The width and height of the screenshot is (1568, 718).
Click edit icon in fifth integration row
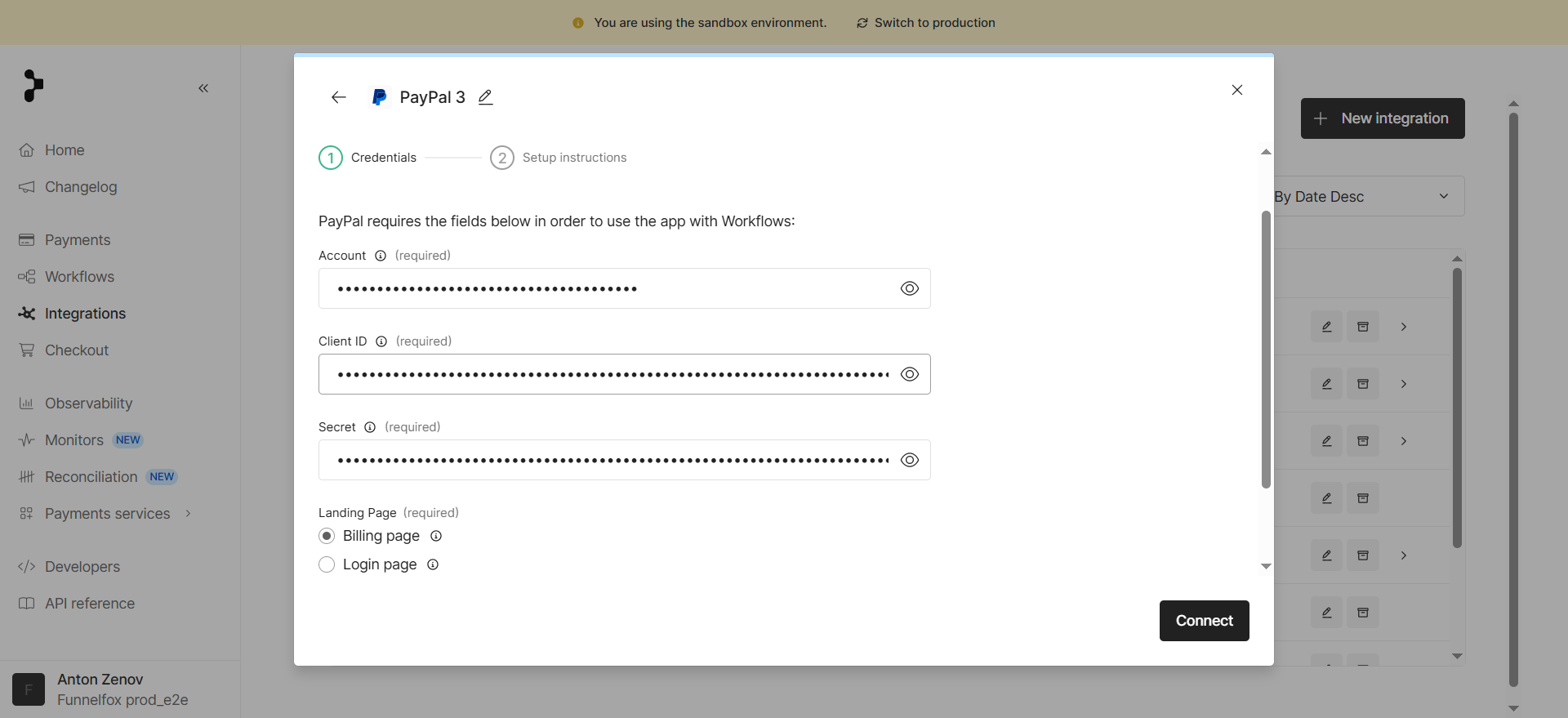tap(1327, 555)
